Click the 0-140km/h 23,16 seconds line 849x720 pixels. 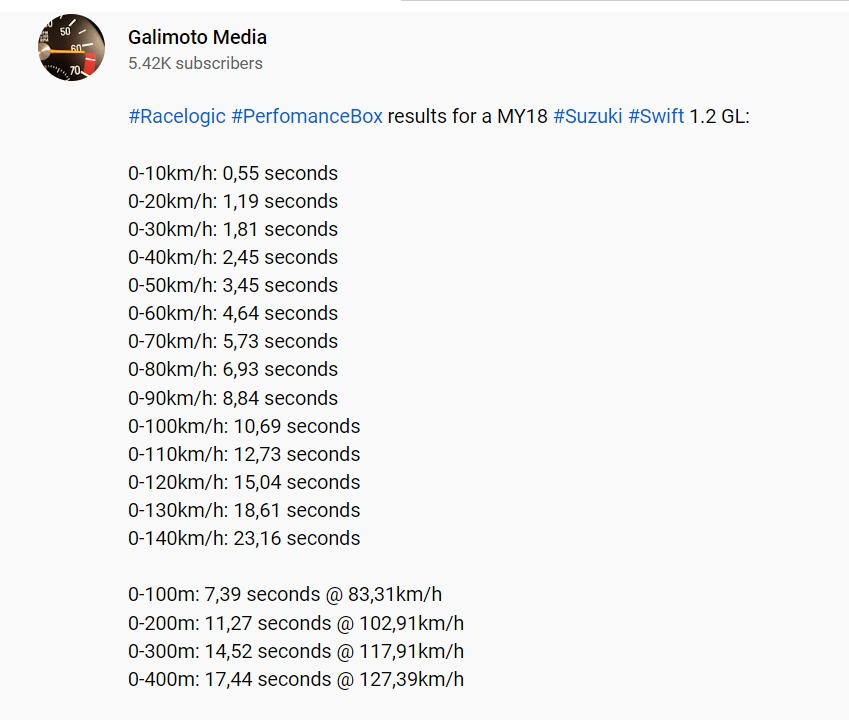pos(244,539)
